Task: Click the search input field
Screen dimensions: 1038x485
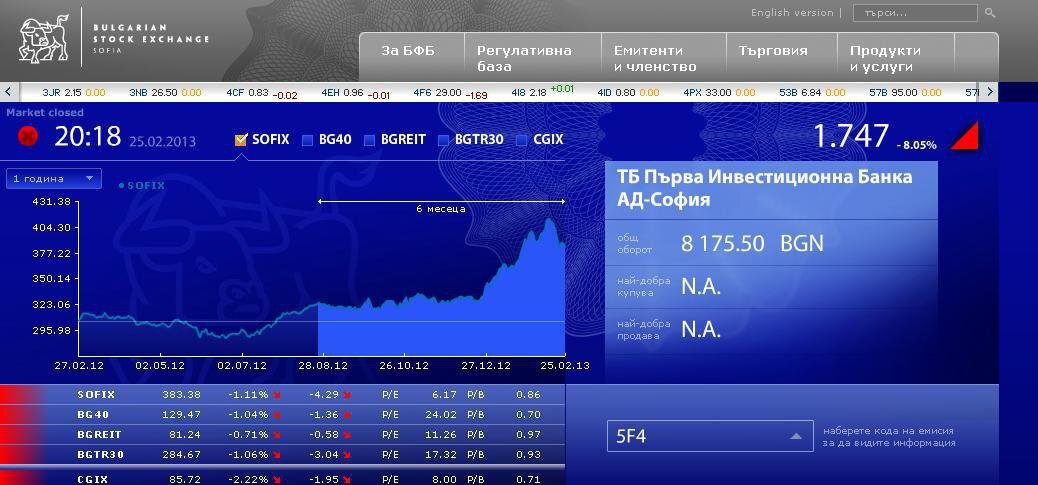Action: [915, 13]
